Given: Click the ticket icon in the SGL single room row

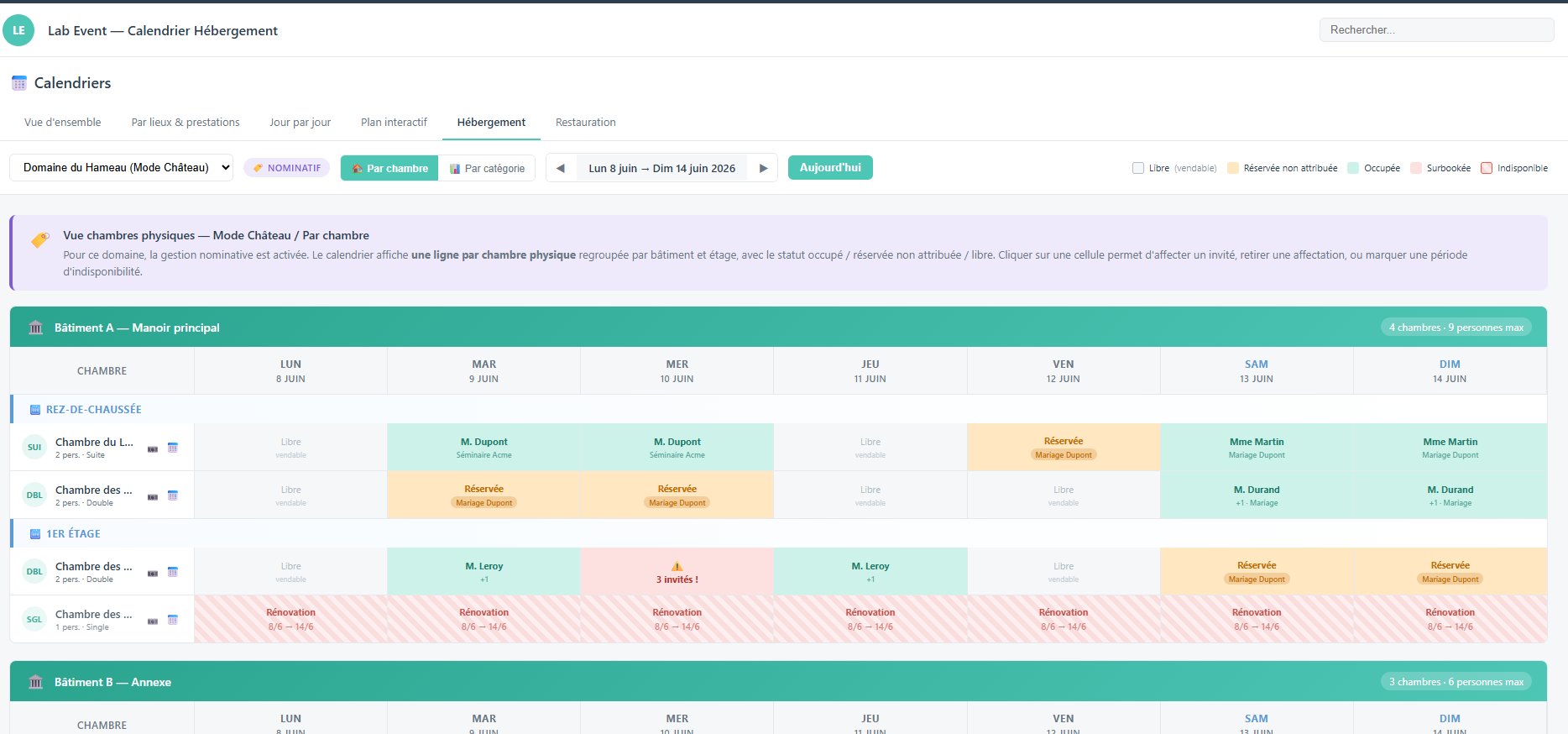Looking at the screenshot, I should [153, 621].
